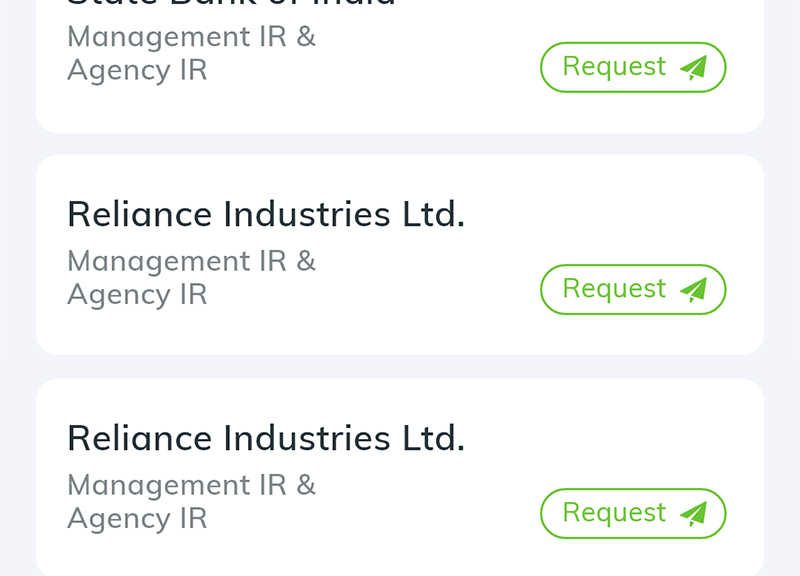The image size is (800, 576).
Task: Tap the paper plane icon in the middle card
Action: (x=694, y=290)
